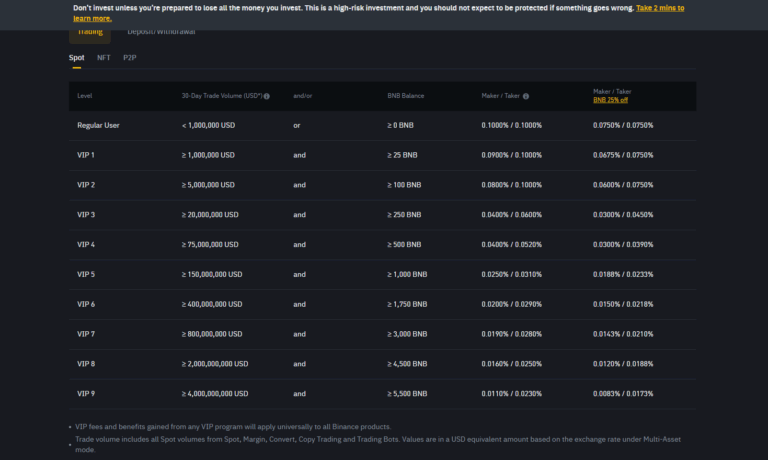Click the '0.0600% / 0.0750%' discounted fee cell
The image size is (768, 460).
[623, 185]
